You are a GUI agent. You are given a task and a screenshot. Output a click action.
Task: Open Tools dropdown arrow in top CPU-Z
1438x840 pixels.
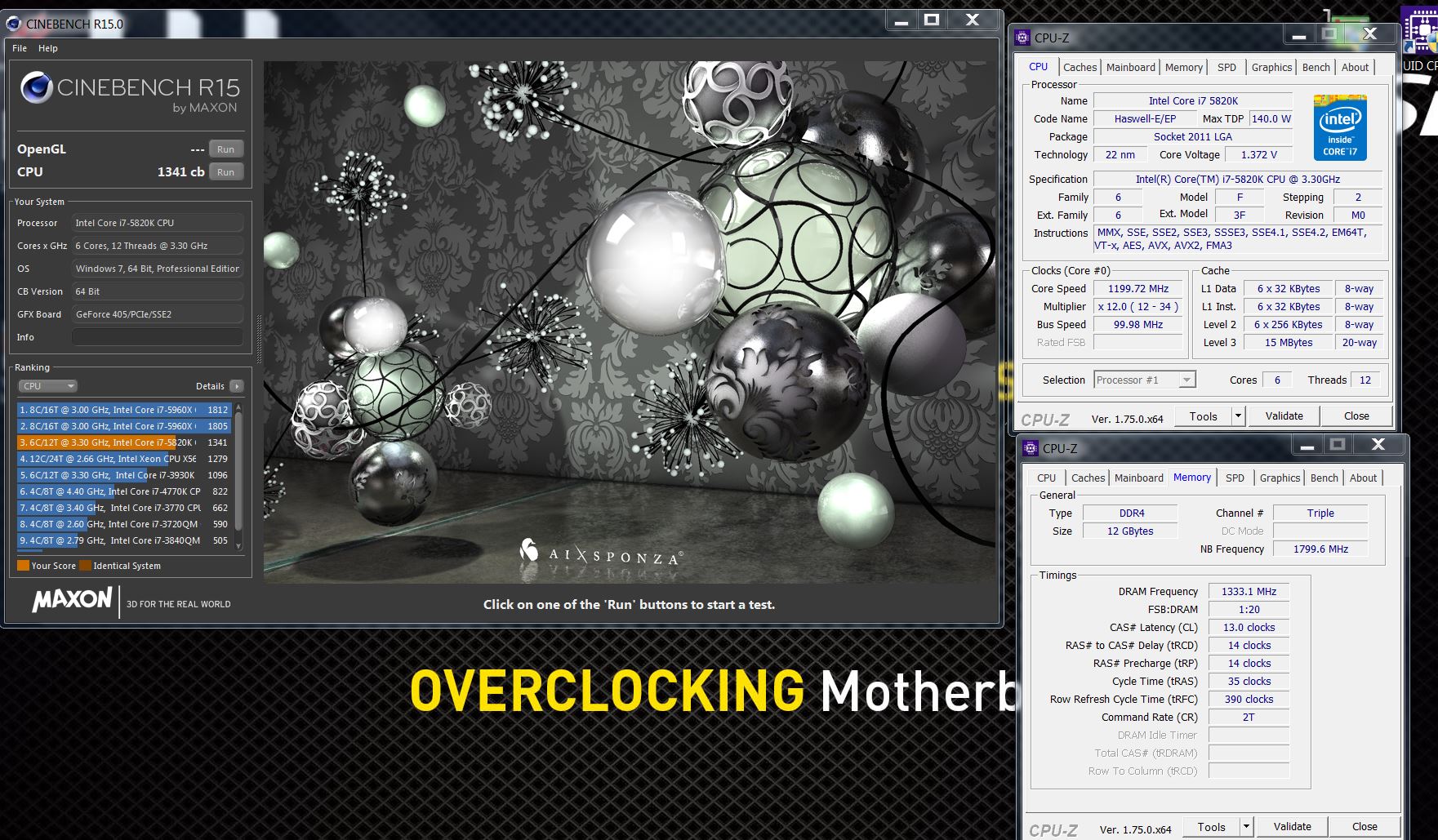(1238, 416)
